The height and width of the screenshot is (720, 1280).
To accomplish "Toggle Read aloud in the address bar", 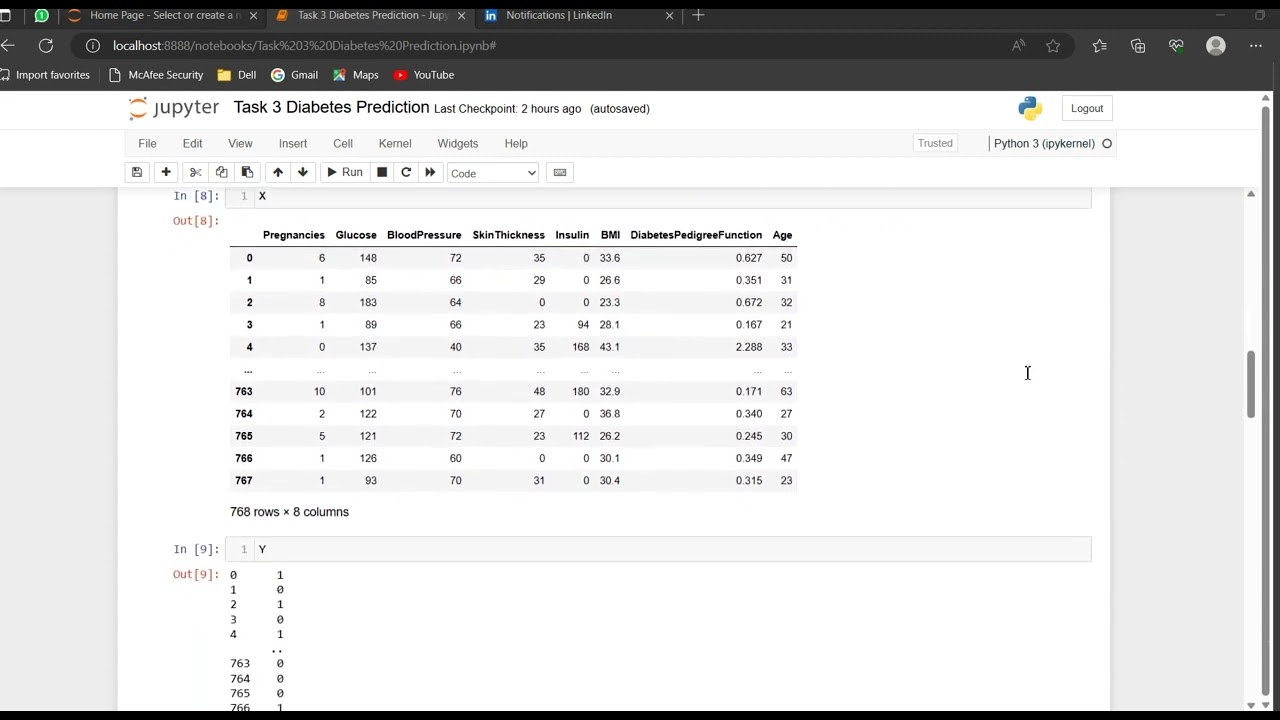I will pyautogui.click(x=1018, y=46).
